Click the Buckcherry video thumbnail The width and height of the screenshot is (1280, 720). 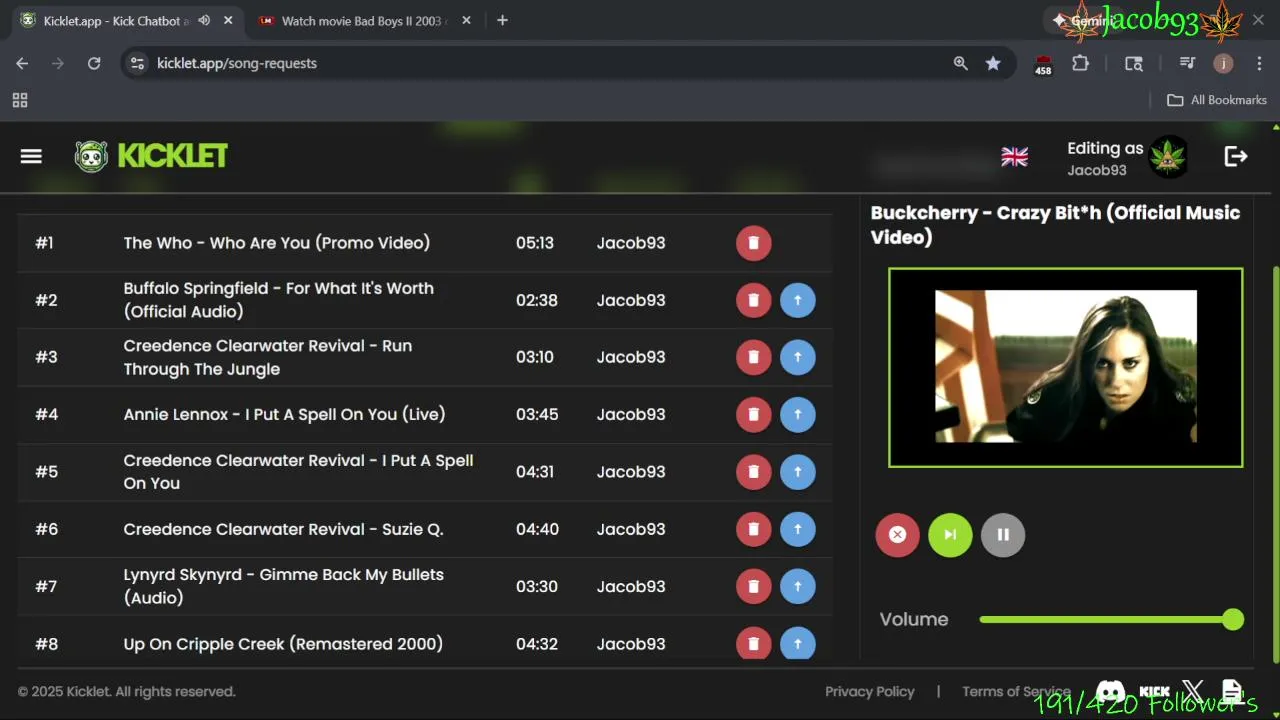1066,367
